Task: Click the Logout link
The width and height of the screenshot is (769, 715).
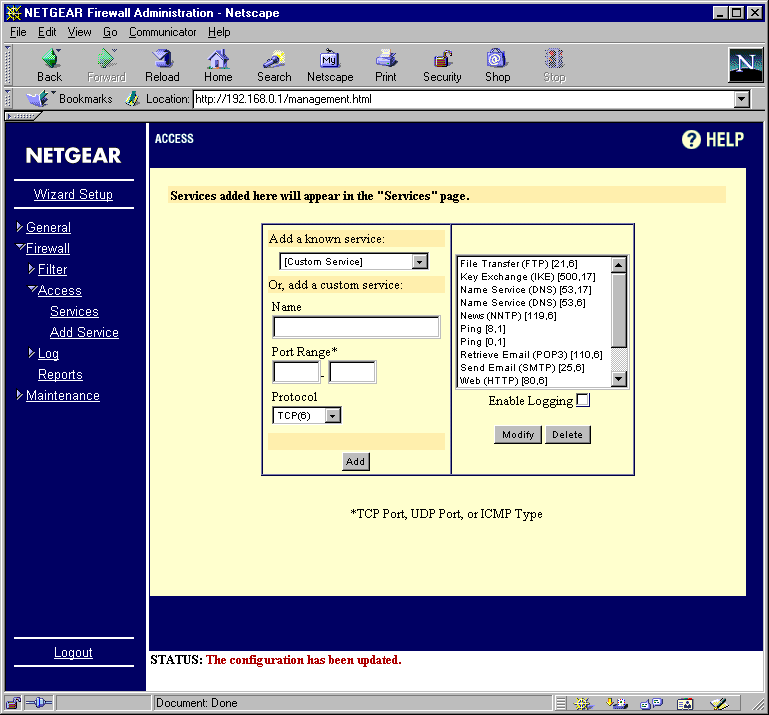Action: pos(73,652)
